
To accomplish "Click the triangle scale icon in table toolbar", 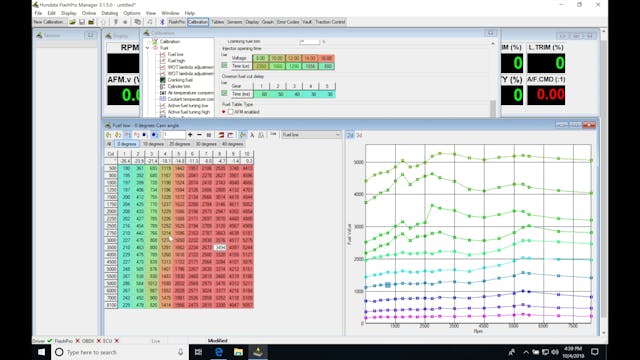I will 261,135.
